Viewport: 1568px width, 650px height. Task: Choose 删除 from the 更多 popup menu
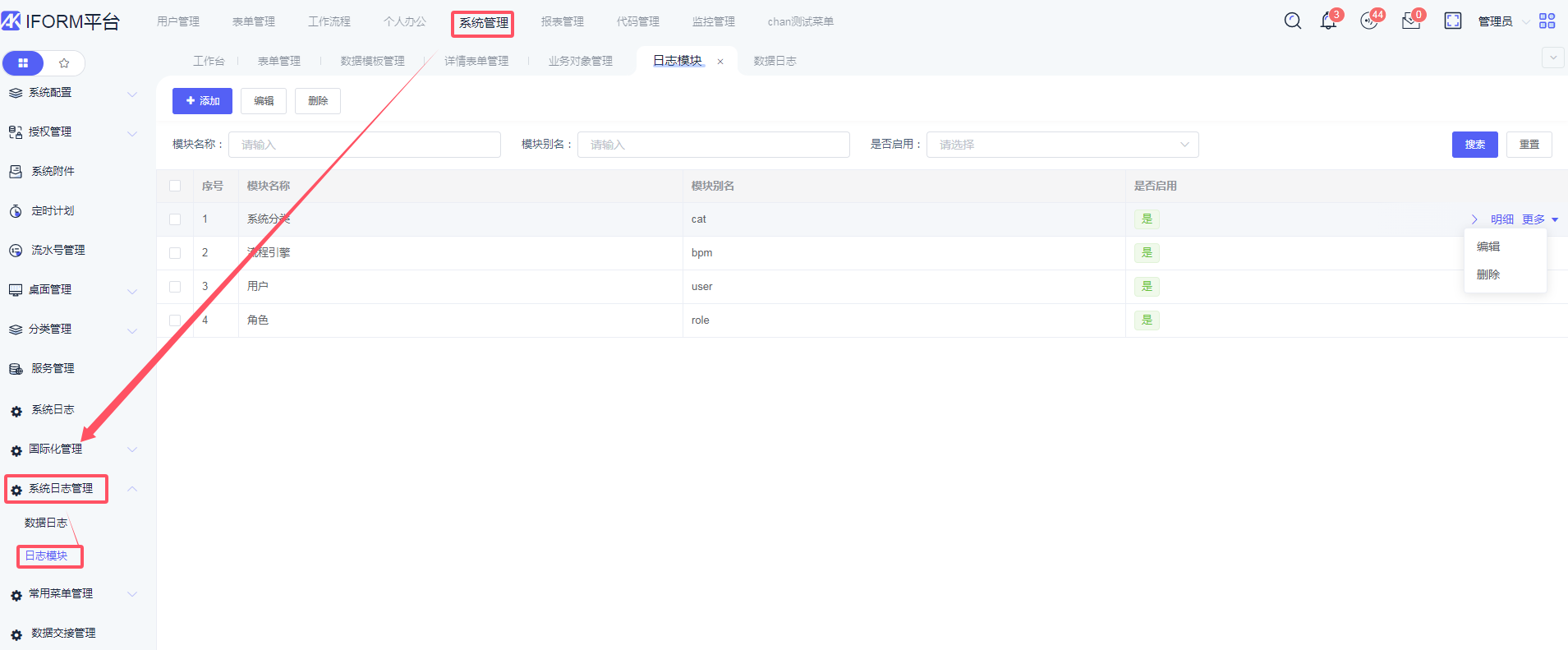point(1488,274)
